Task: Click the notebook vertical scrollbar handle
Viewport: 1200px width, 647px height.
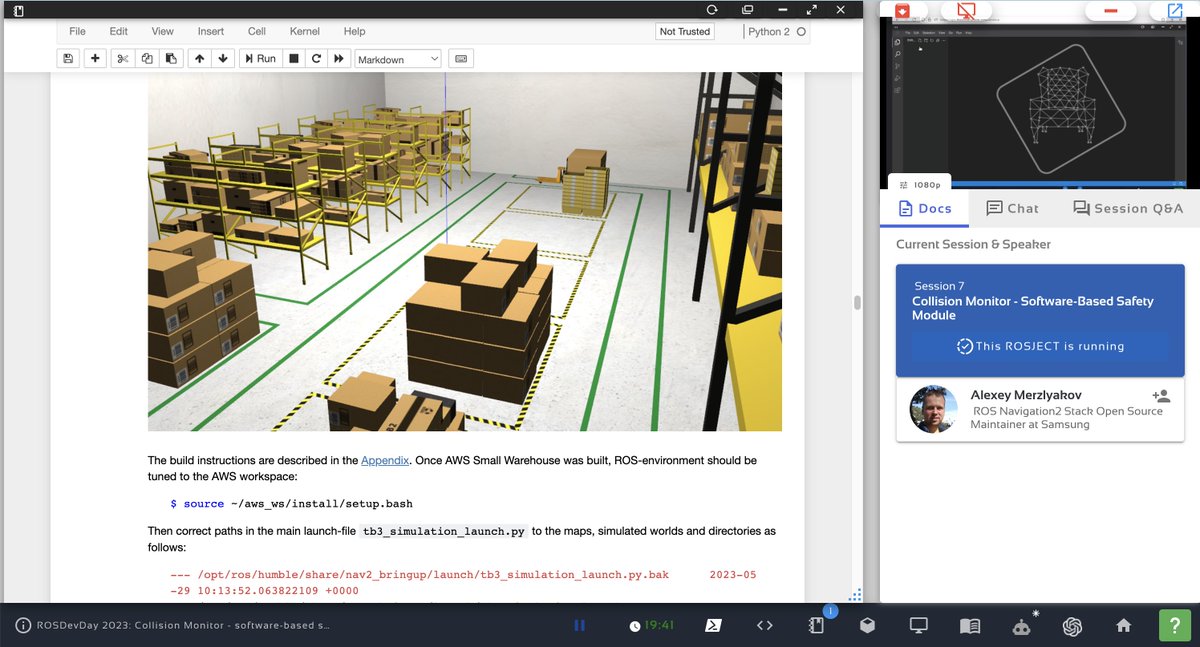Action: click(x=857, y=303)
